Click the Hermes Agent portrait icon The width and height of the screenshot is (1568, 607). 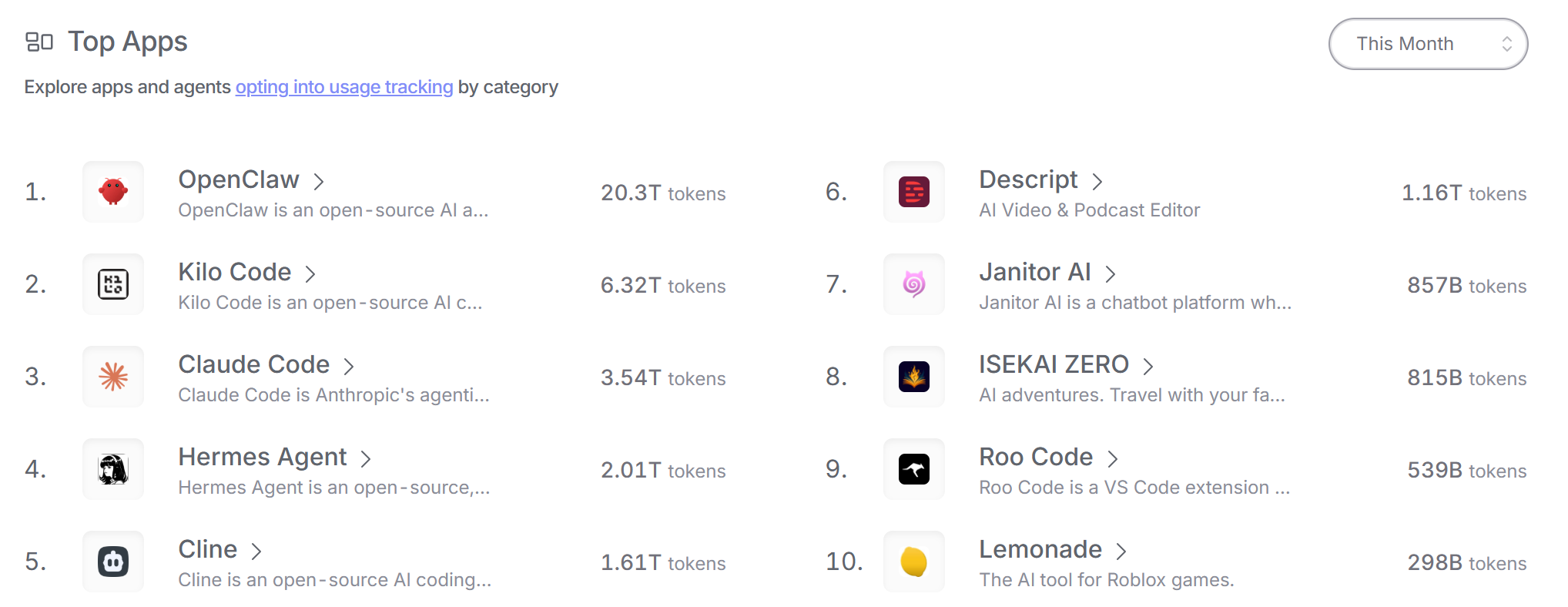click(x=113, y=469)
